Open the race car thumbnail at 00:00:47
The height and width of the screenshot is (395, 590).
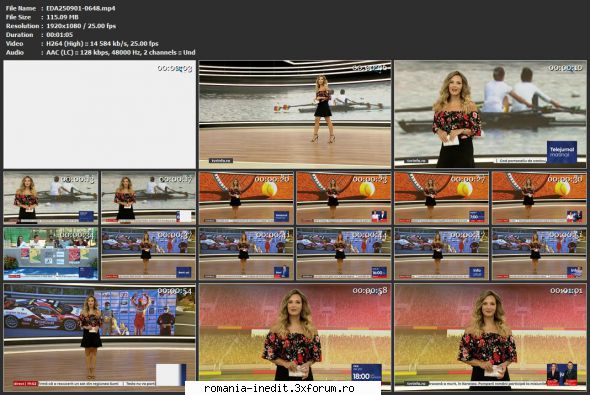pos(441,254)
